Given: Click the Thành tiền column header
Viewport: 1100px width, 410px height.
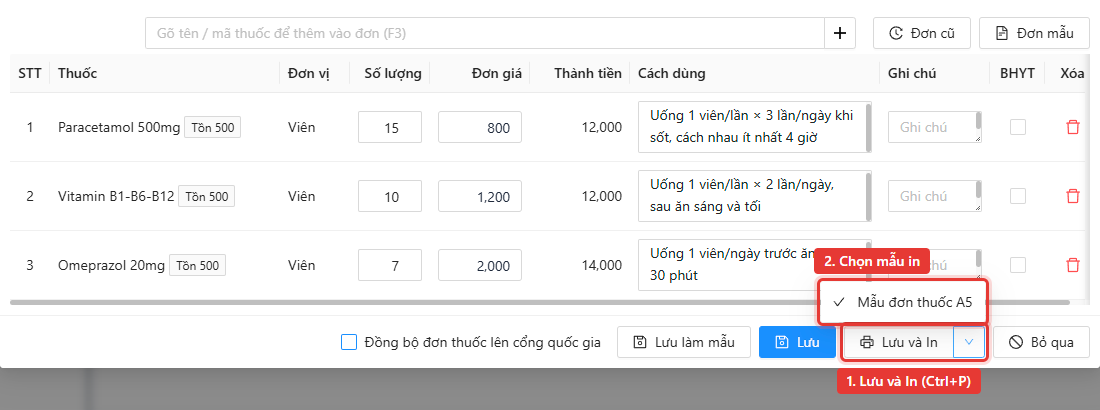Looking at the screenshot, I should pos(587,73).
